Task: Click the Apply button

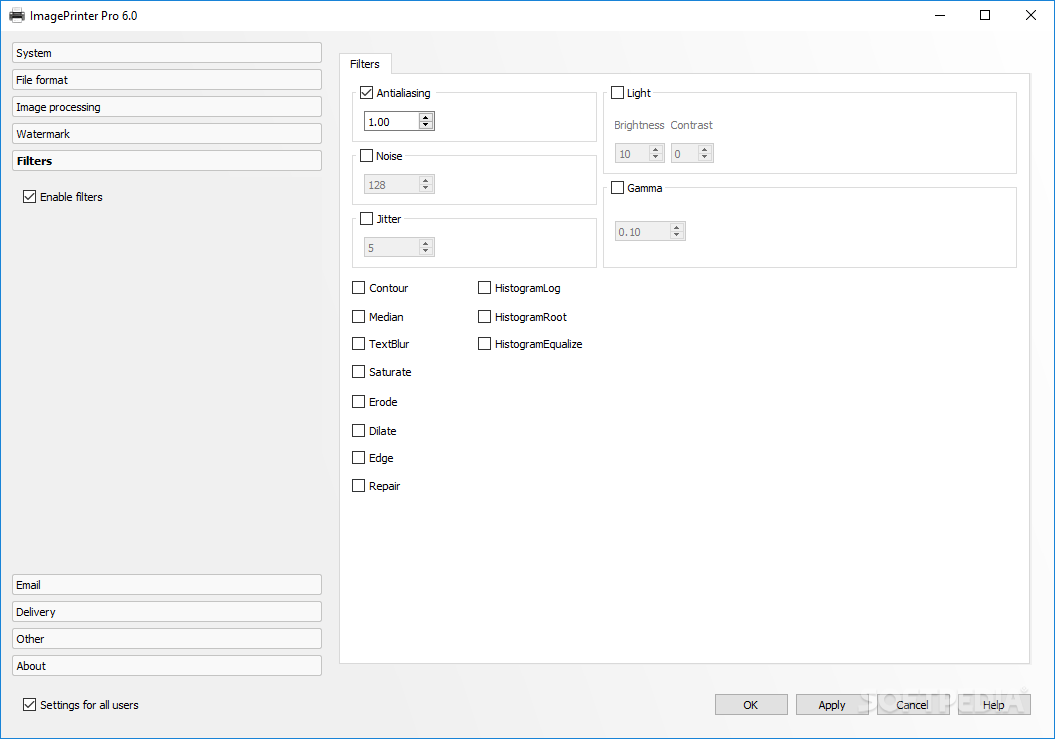Action: (832, 705)
